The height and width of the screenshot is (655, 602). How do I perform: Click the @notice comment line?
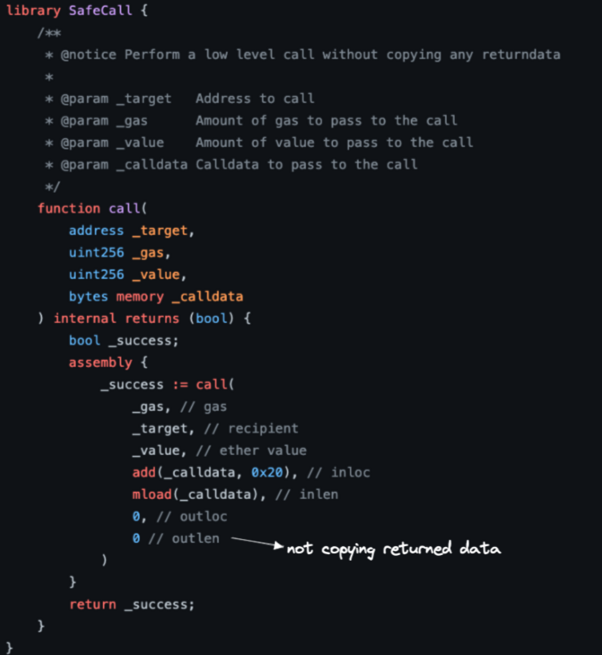pos(303,55)
